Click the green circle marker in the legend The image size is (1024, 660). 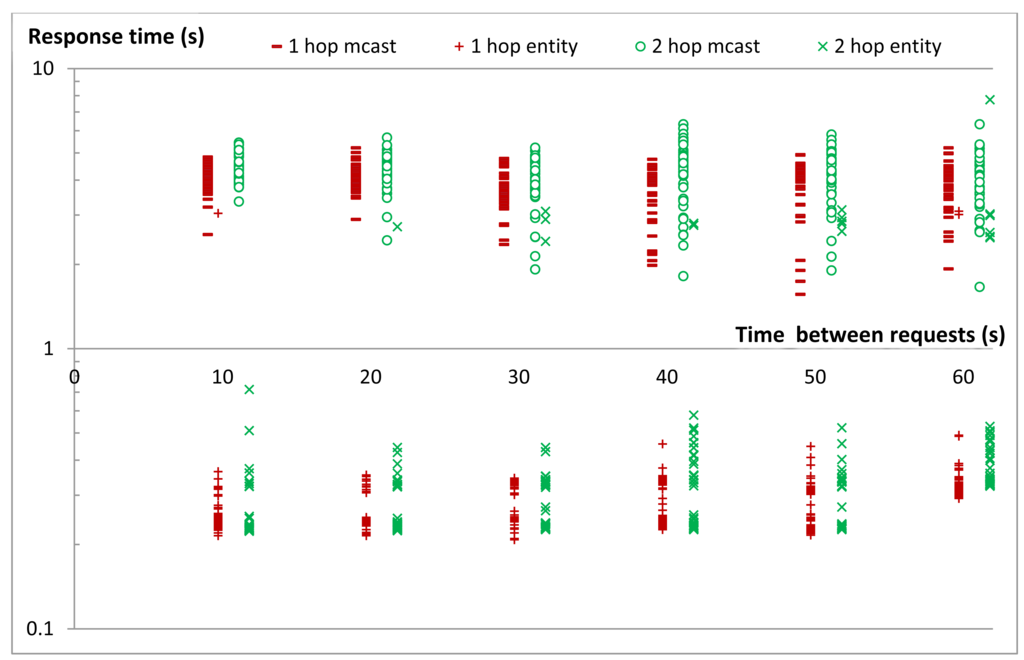639,46
